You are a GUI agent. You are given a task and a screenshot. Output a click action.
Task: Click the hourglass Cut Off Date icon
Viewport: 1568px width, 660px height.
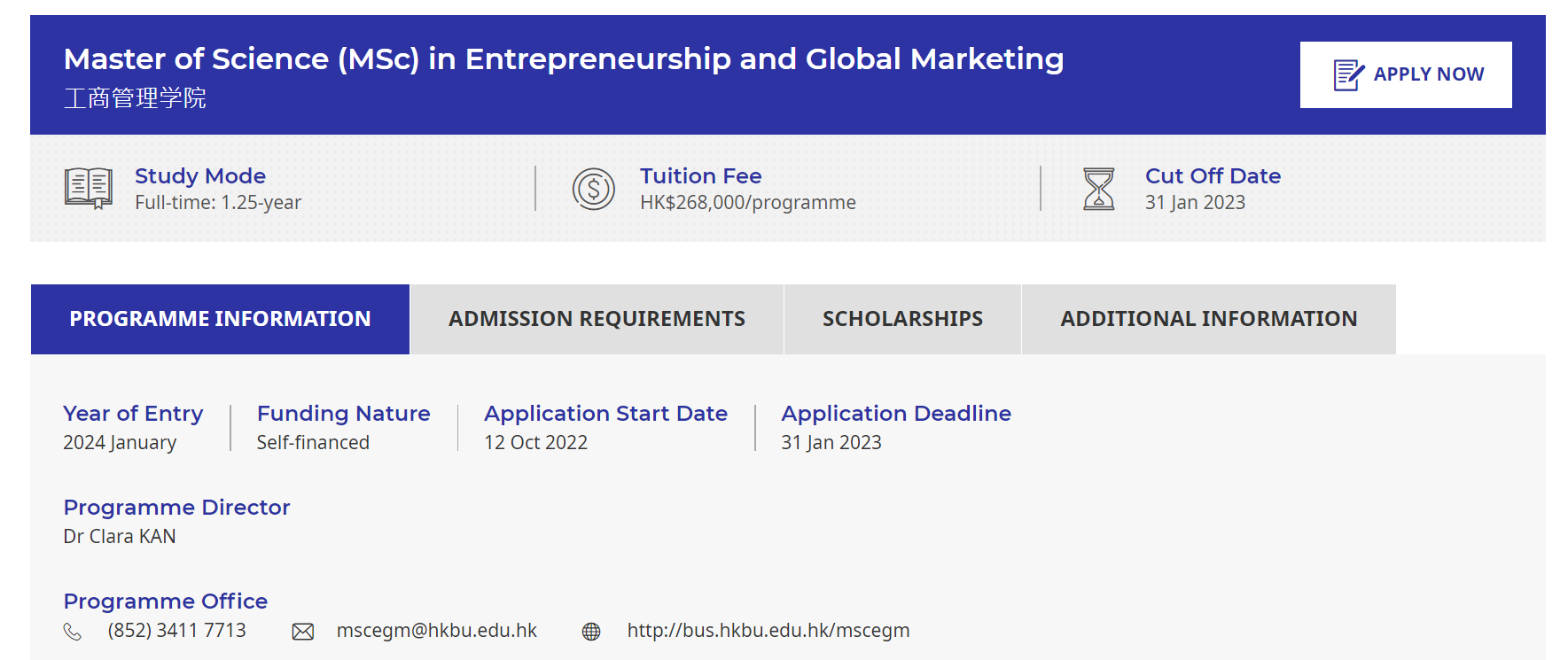click(x=1099, y=189)
